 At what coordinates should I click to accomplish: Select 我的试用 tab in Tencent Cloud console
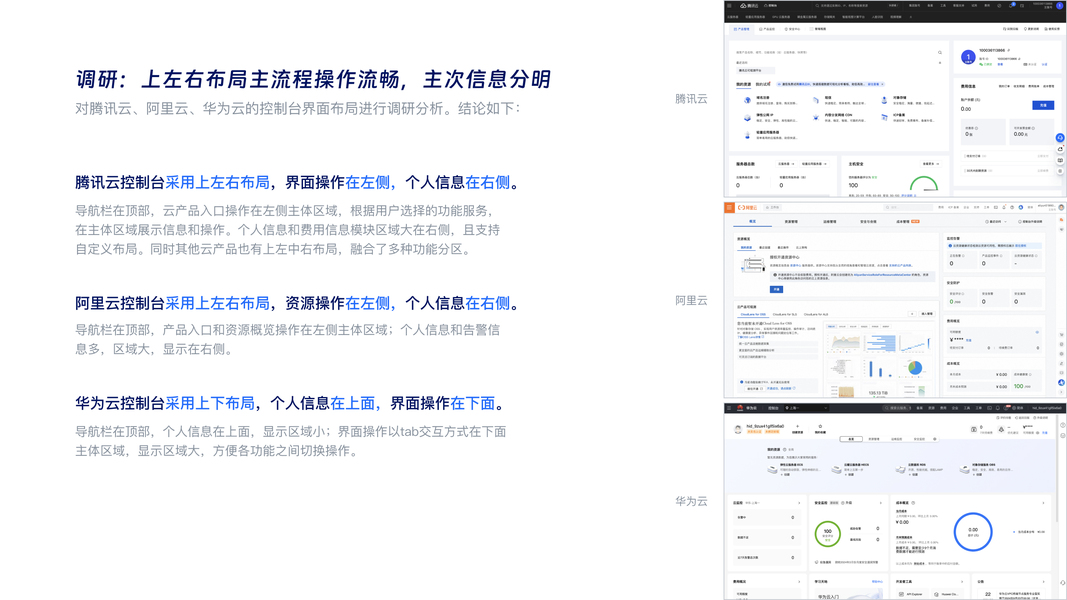click(763, 84)
